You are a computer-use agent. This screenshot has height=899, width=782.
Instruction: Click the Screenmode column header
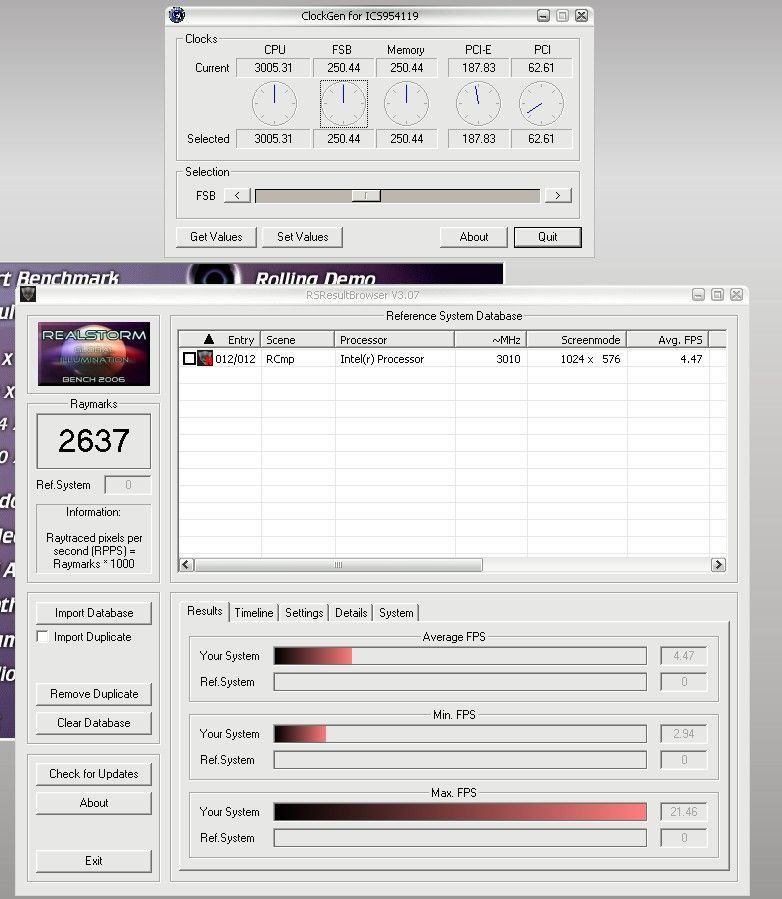[577, 339]
